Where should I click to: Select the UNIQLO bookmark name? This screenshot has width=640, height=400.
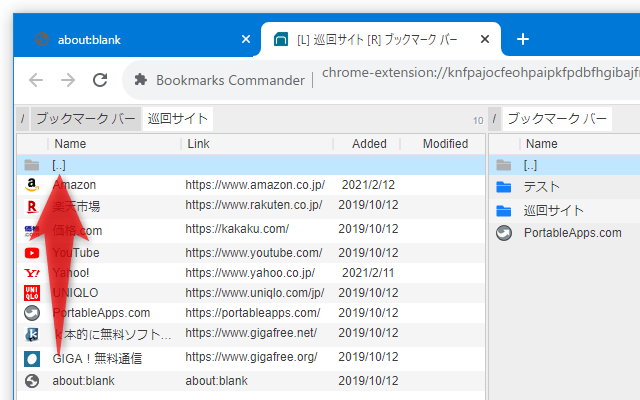(x=76, y=293)
